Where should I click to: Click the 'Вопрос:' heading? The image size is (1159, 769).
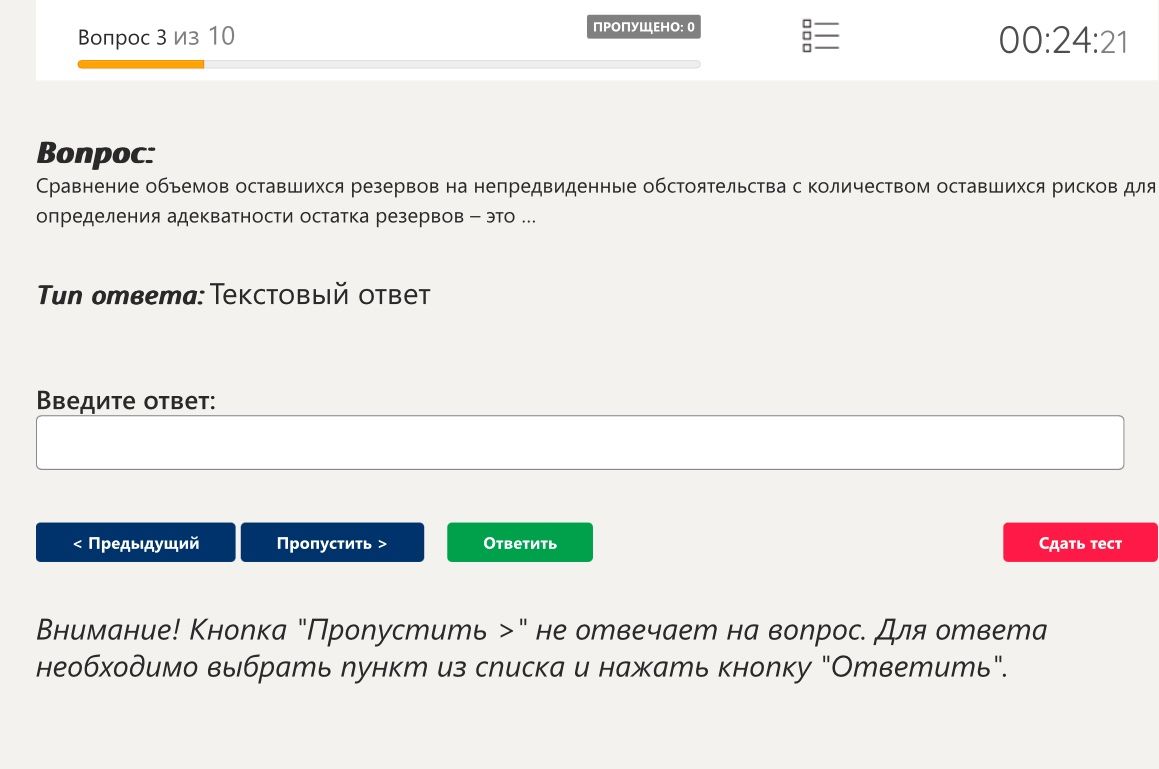click(x=95, y=153)
